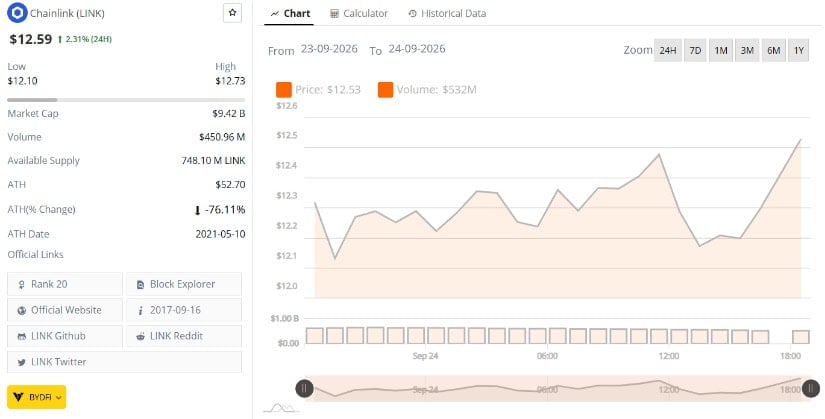Select 3M zoom range

coord(747,51)
